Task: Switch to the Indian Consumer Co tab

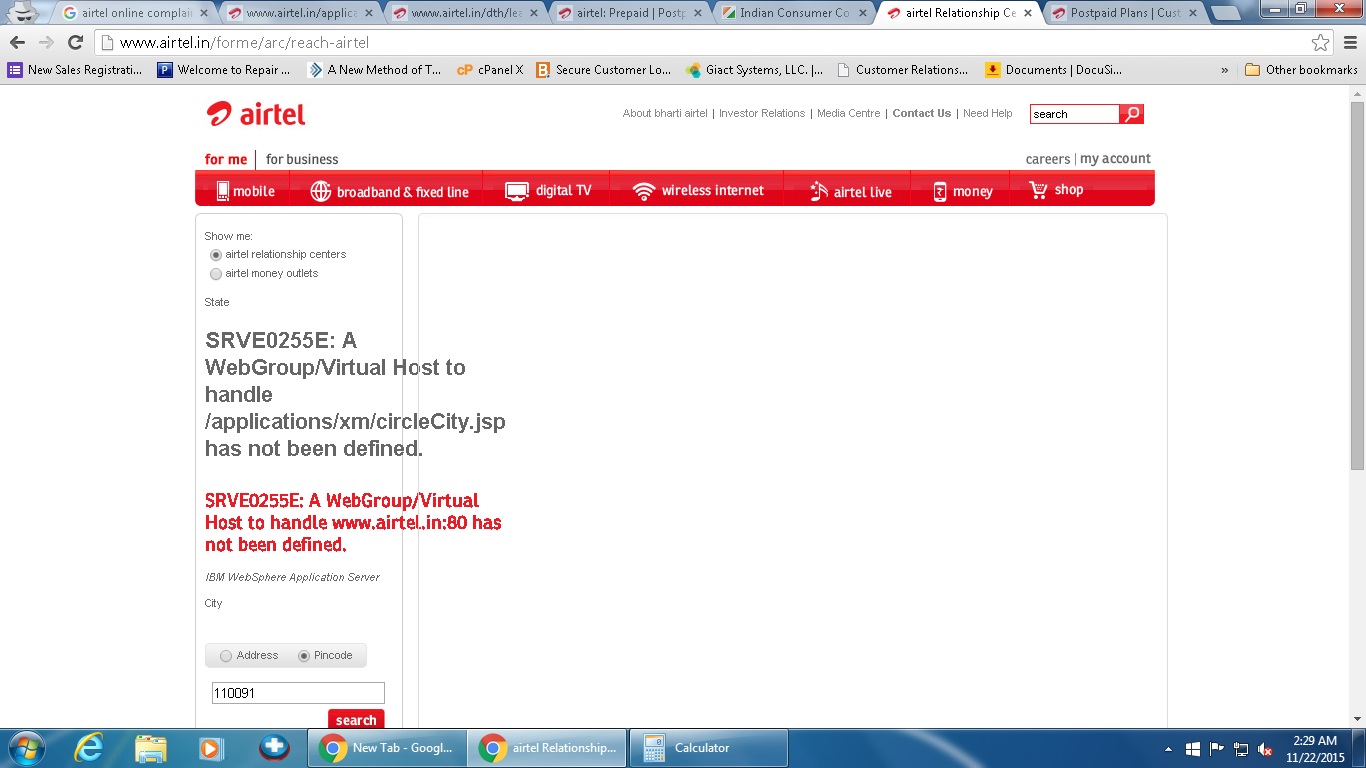Action: click(792, 13)
